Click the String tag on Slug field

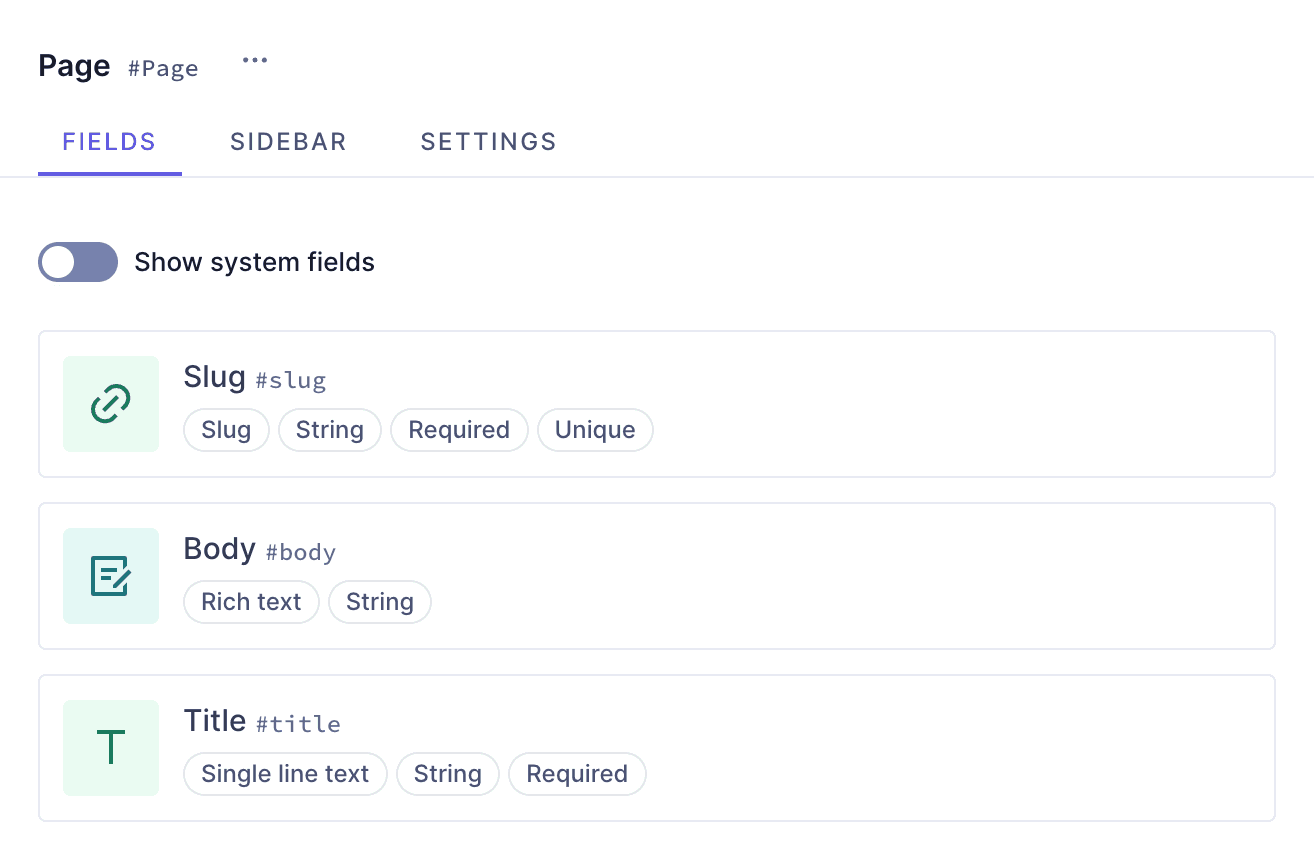(330, 430)
